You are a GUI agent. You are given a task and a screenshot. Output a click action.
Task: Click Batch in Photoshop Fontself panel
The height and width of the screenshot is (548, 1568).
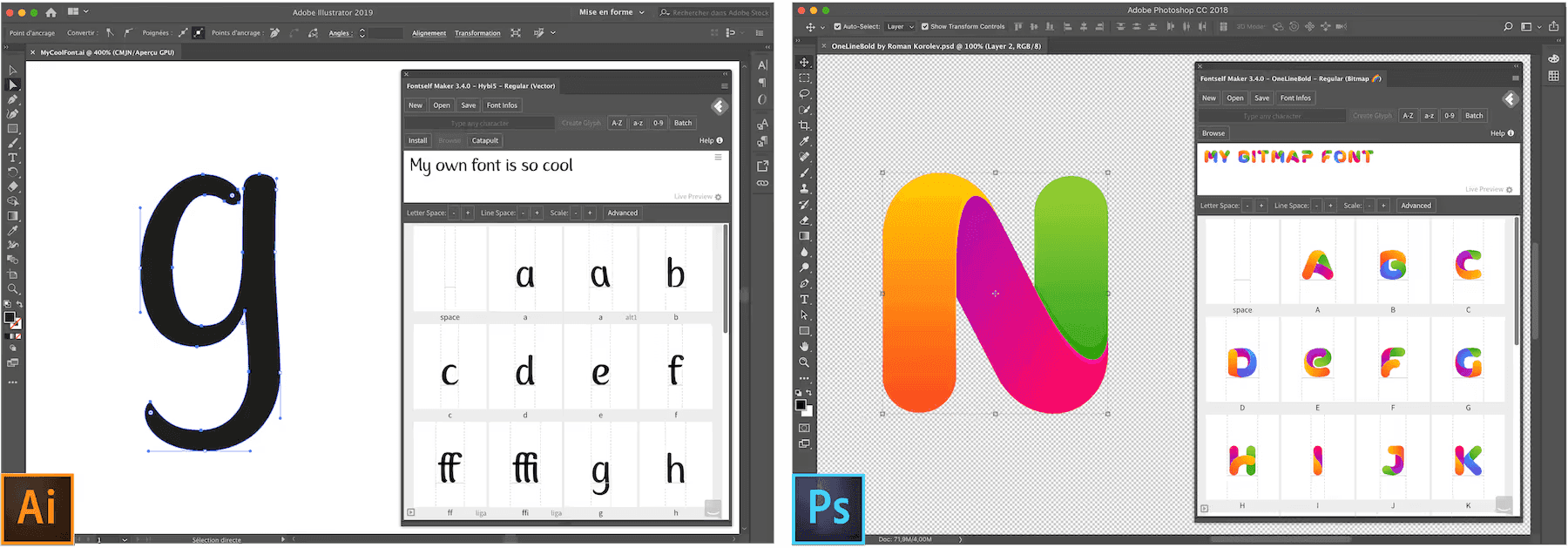(x=1474, y=116)
